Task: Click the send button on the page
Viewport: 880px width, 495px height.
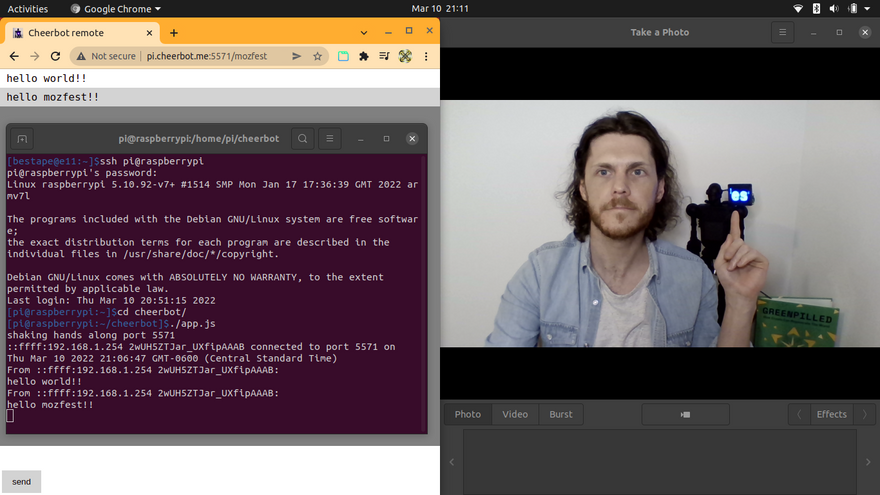Action: point(21,481)
